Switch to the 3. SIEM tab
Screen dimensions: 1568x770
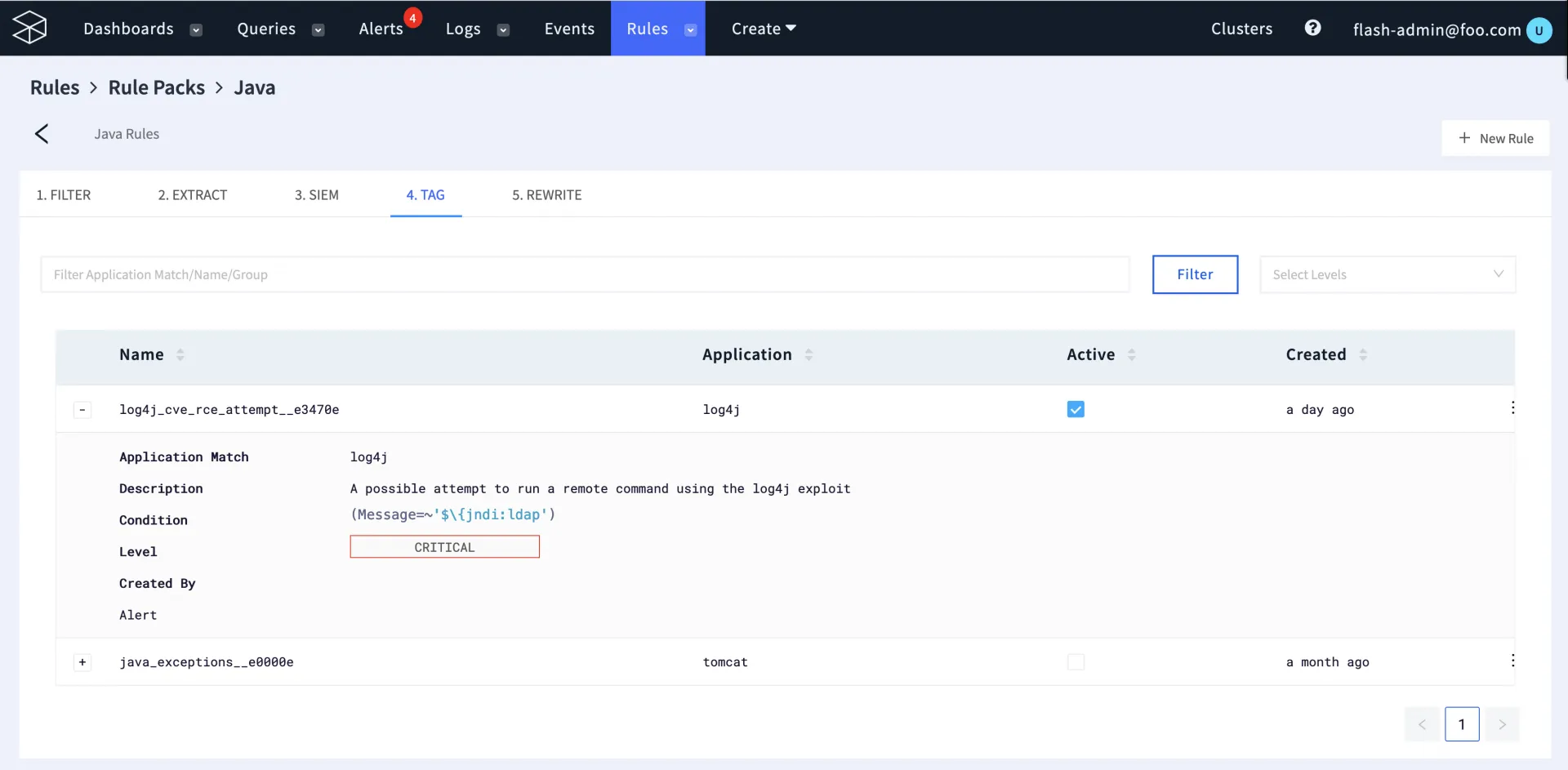pos(317,195)
